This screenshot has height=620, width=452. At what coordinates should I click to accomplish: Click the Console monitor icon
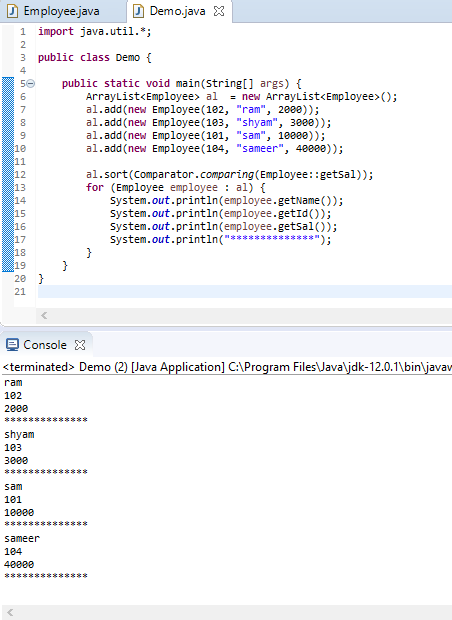12,345
